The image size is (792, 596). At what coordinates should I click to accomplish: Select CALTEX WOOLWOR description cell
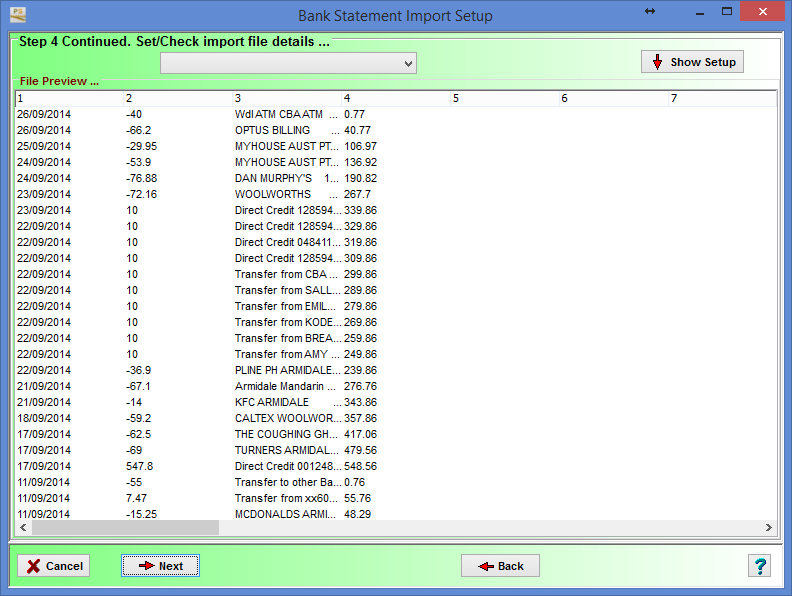[x=287, y=418]
